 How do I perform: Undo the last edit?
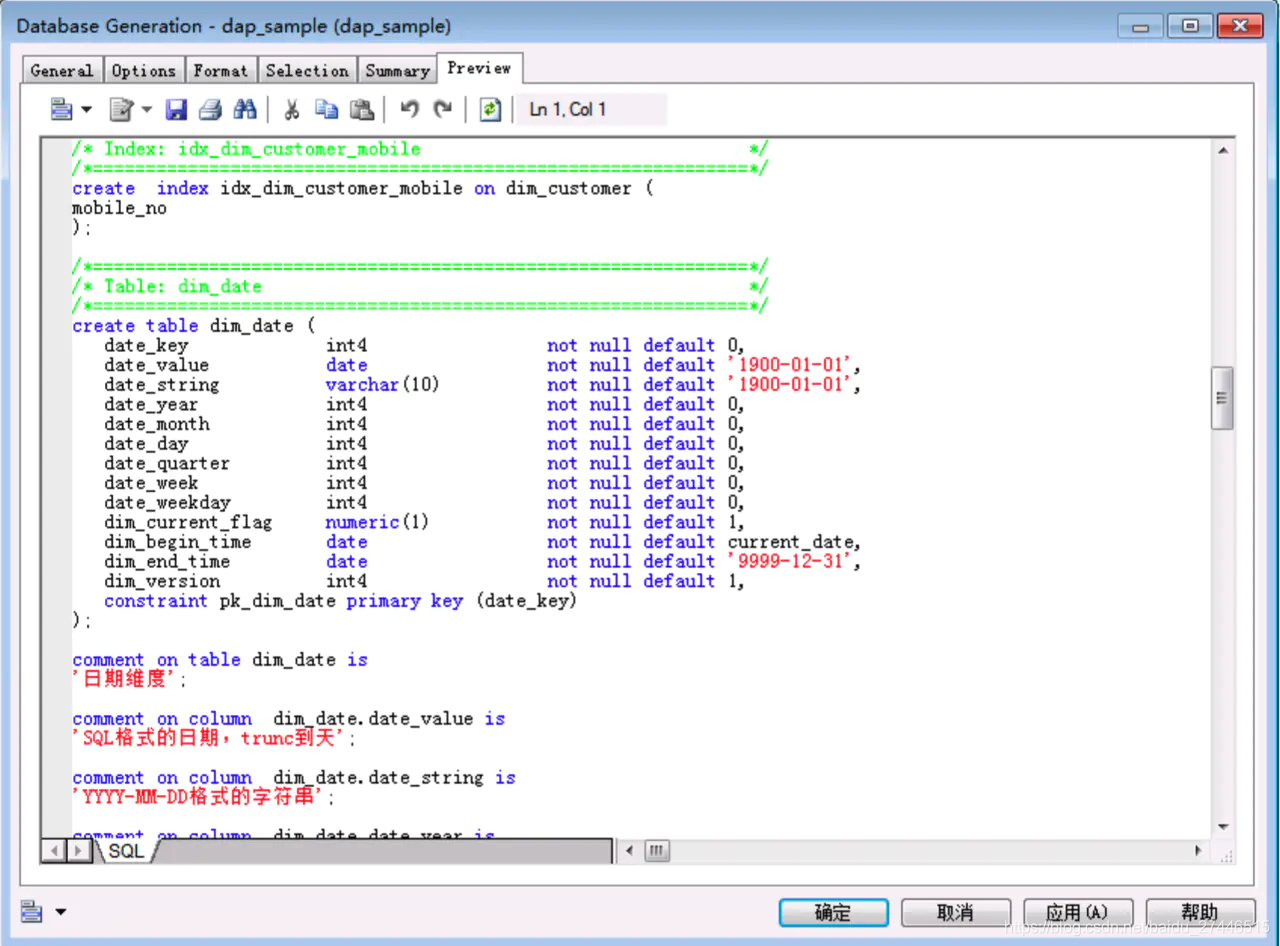[x=409, y=109]
